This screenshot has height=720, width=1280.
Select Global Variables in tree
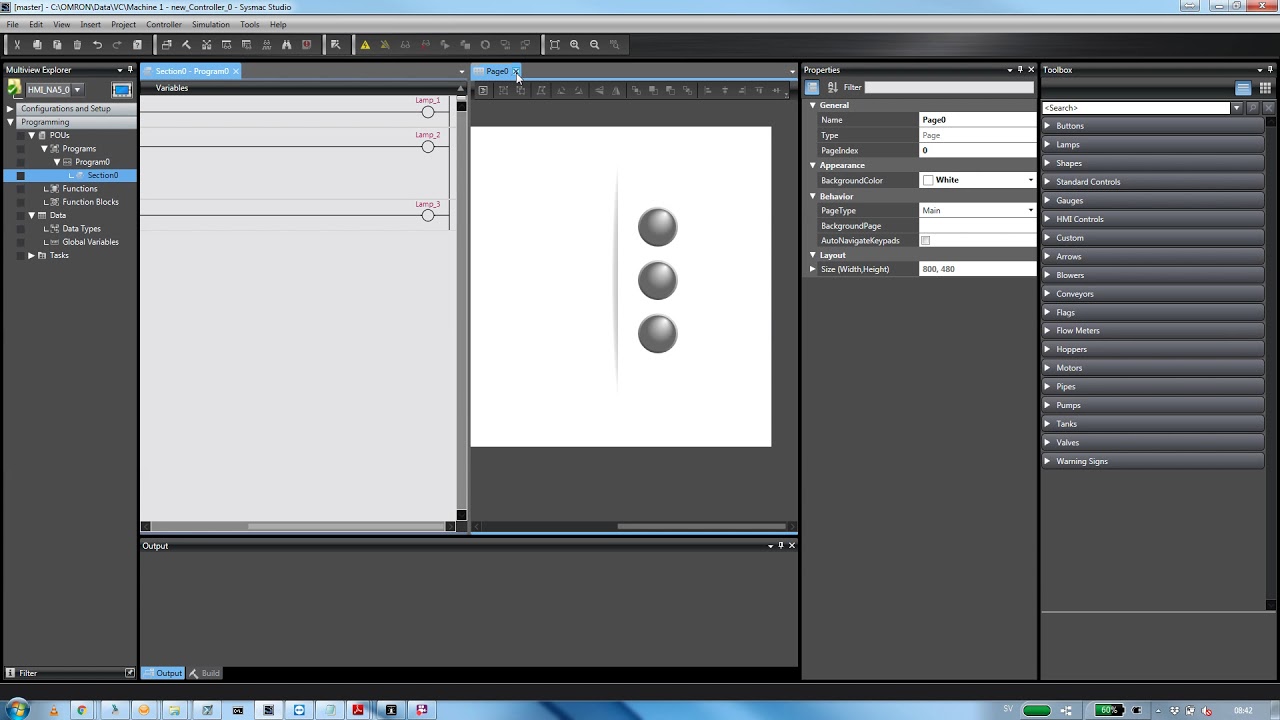(90, 242)
